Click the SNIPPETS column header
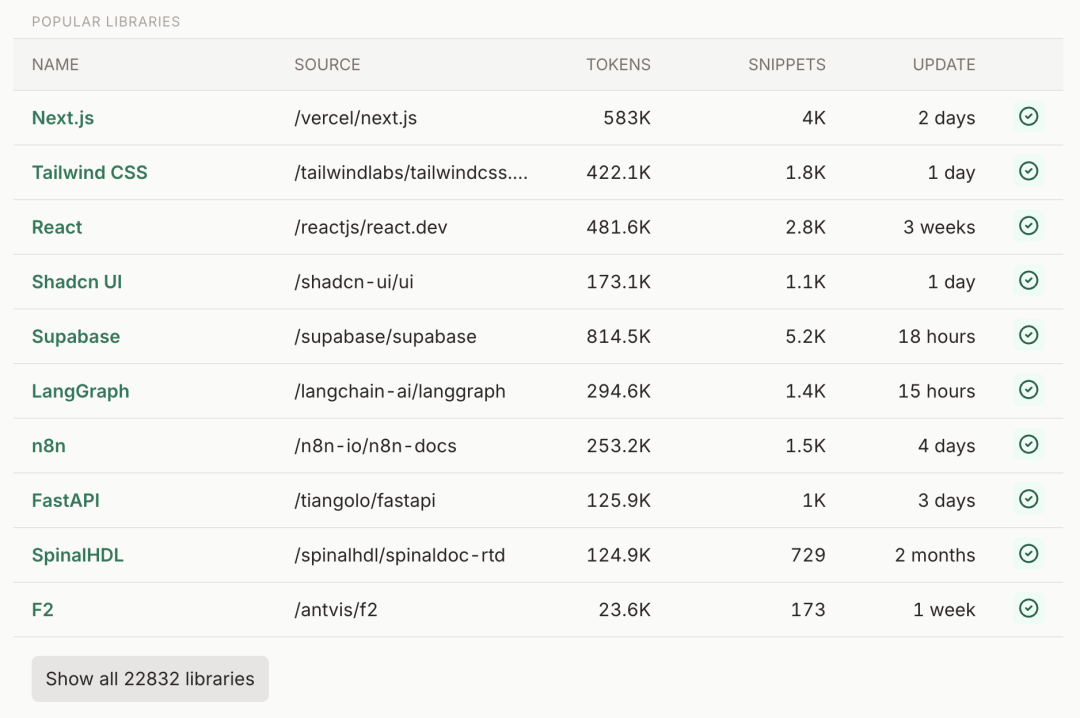Viewport: 1080px width, 718px height. tap(787, 65)
